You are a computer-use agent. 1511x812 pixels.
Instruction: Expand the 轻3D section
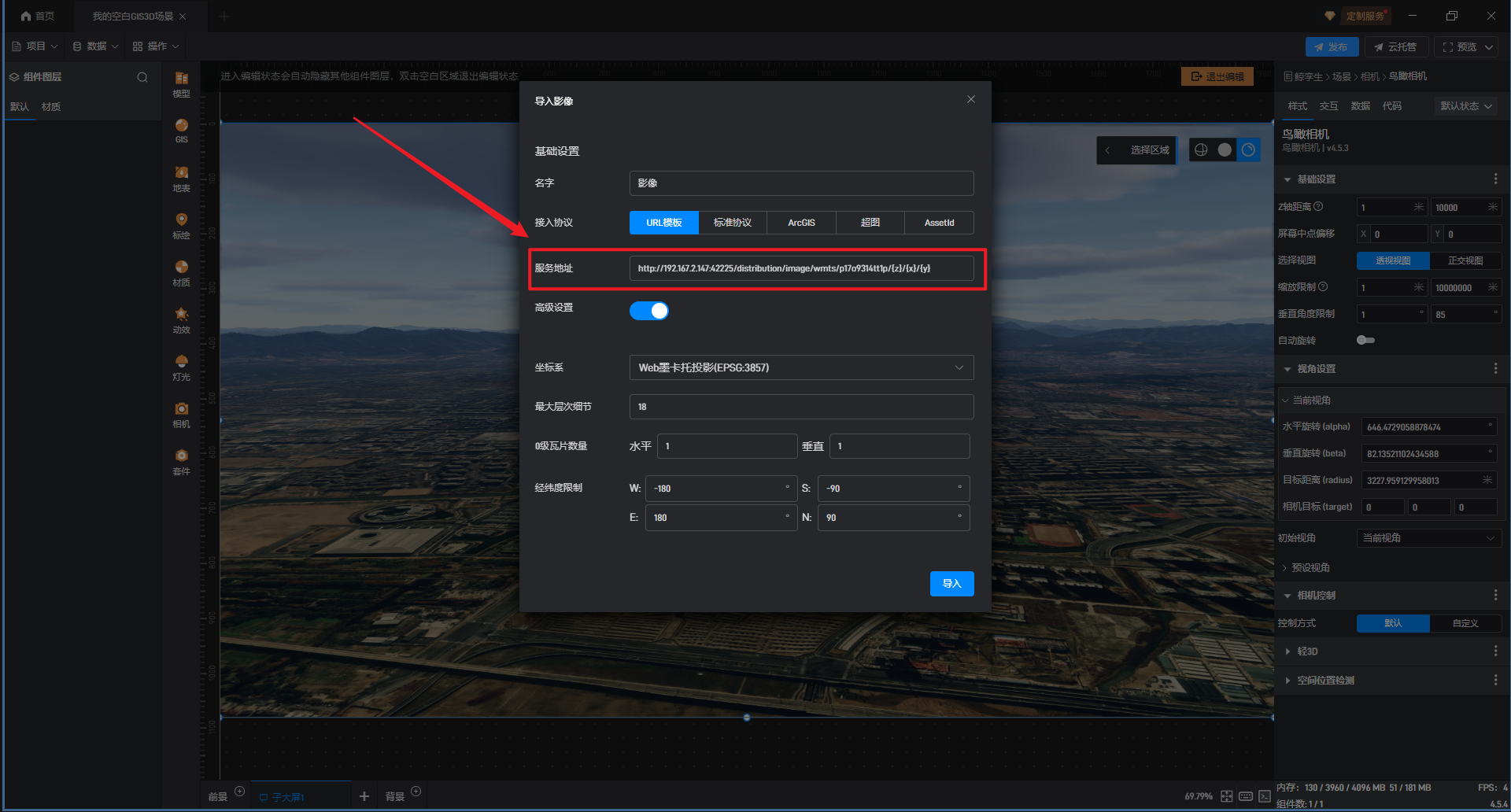[x=1307, y=651]
